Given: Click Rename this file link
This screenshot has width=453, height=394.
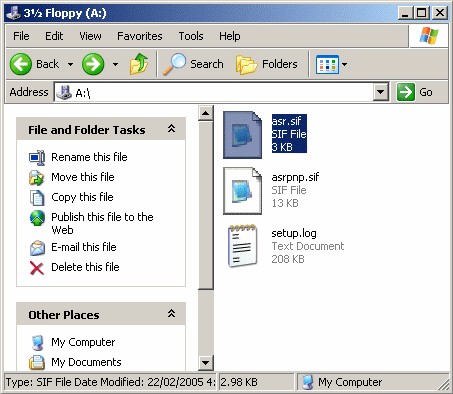Looking at the screenshot, I should click(x=89, y=157).
